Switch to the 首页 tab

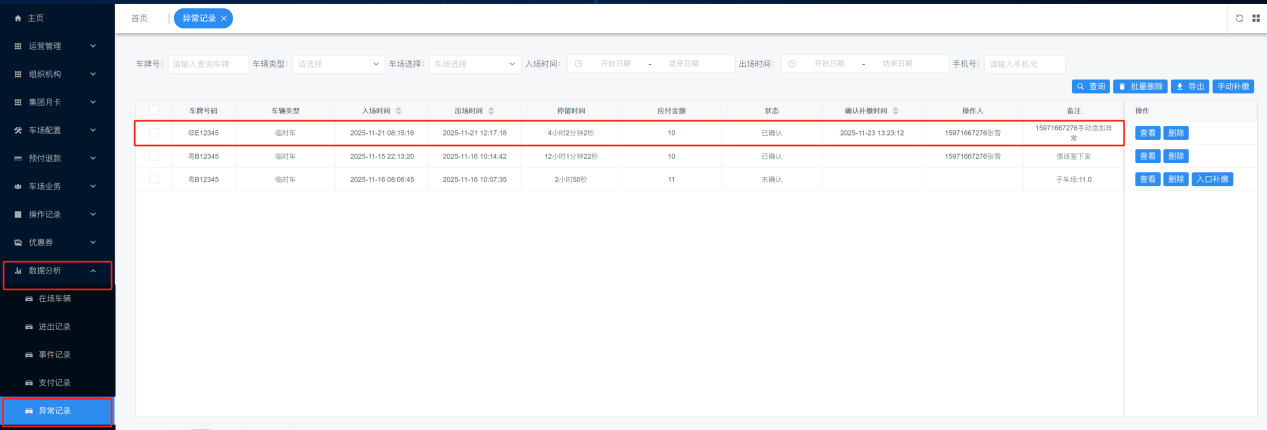click(x=139, y=18)
